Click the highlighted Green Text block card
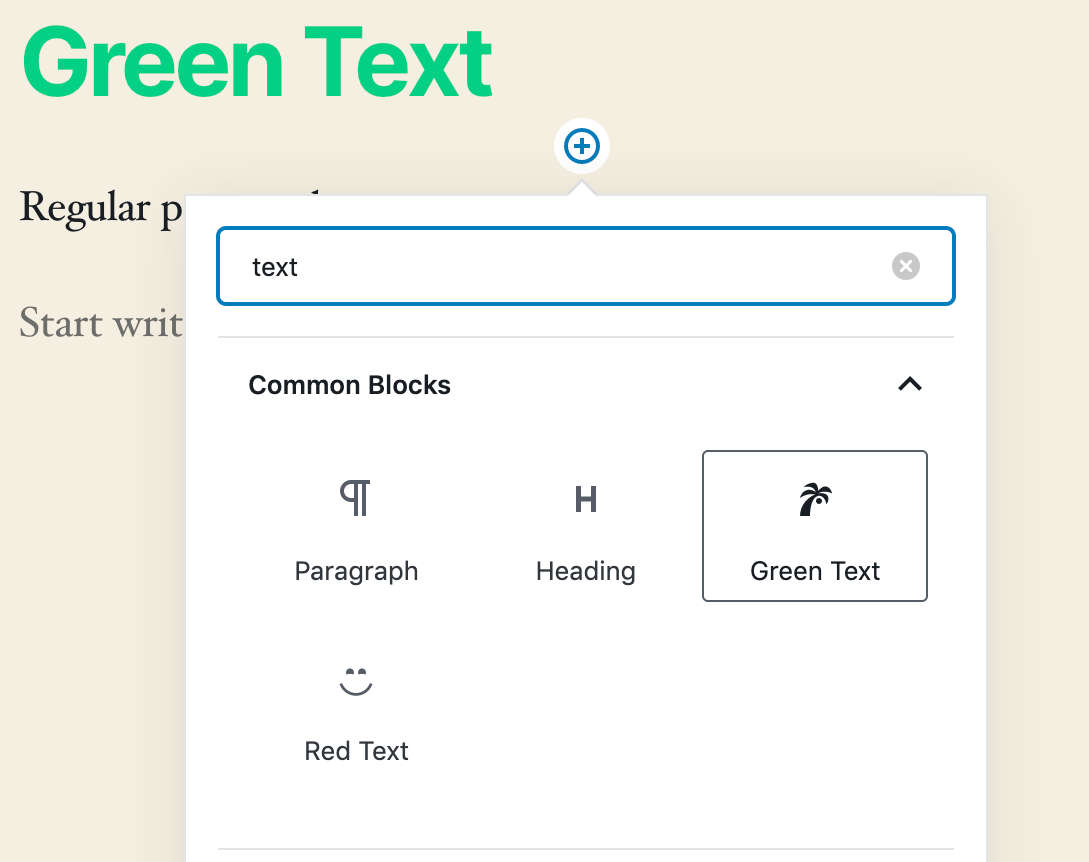Screen dimensions: 1089x862 (x=814, y=525)
